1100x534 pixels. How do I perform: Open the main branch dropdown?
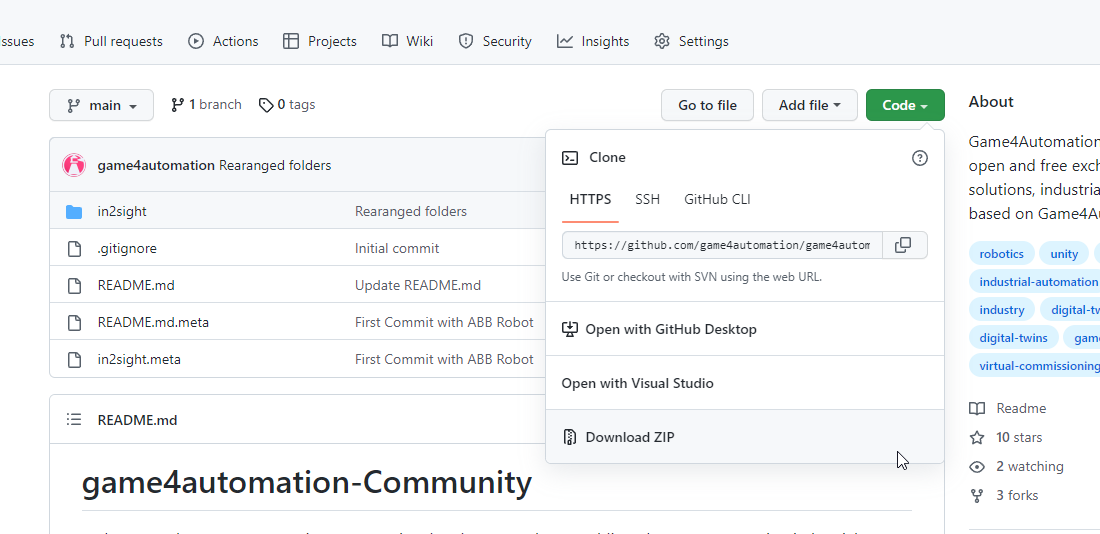coord(101,105)
